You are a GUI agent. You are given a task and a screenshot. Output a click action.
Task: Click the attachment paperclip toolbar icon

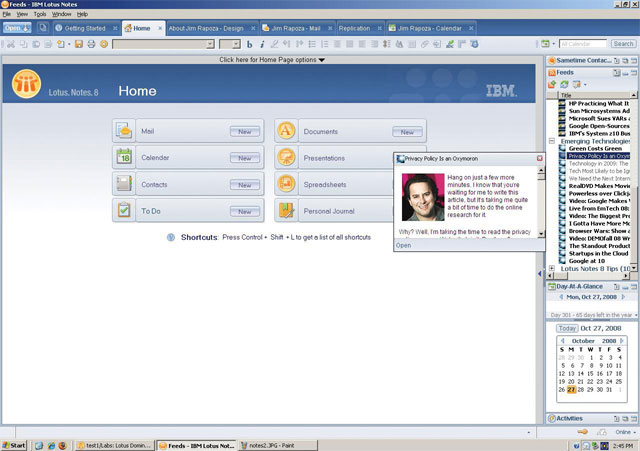point(424,44)
